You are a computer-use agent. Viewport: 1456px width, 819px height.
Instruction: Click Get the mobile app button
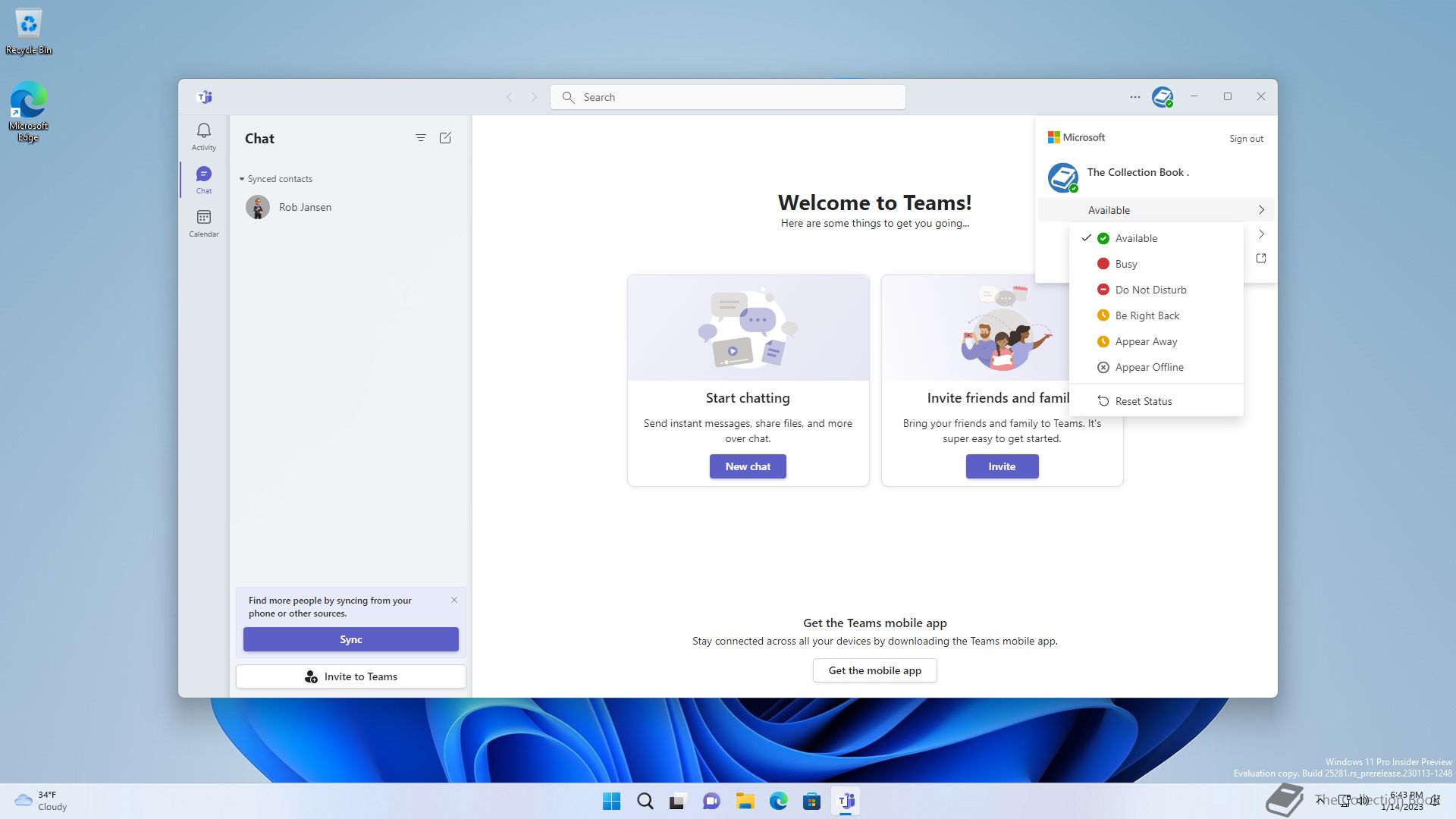(x=874, y=670)
